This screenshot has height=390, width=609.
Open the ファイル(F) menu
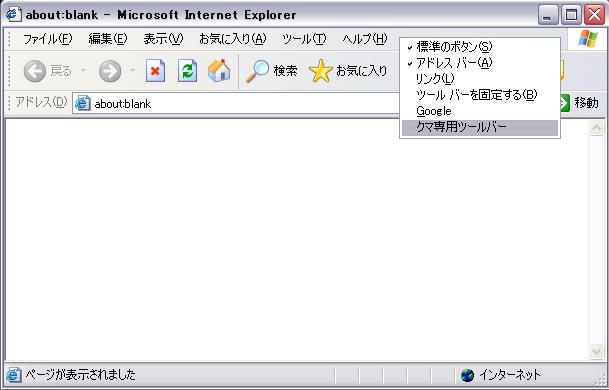(x=47, y=39)
